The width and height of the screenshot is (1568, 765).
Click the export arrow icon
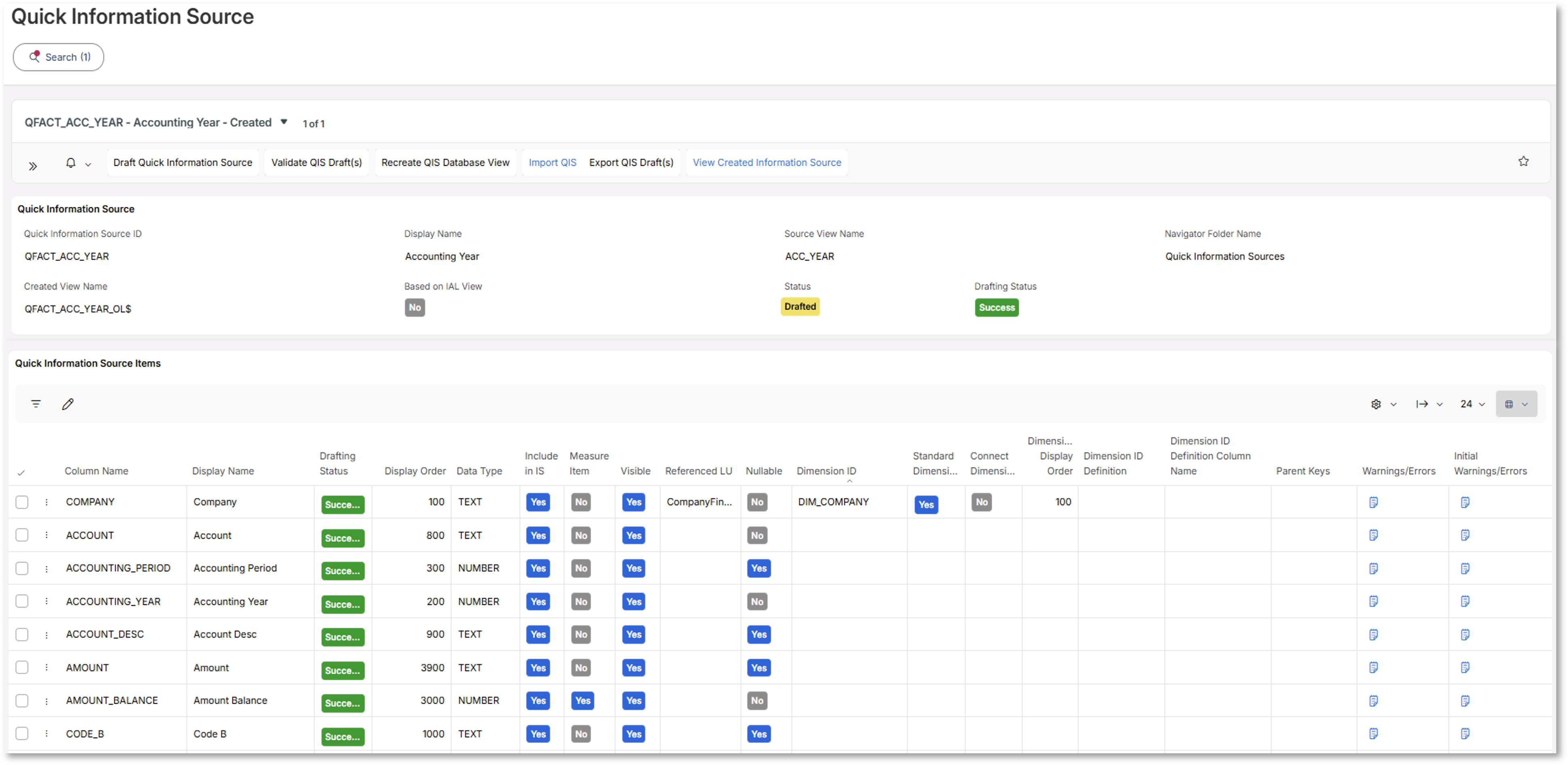(x=1422, y=404)
